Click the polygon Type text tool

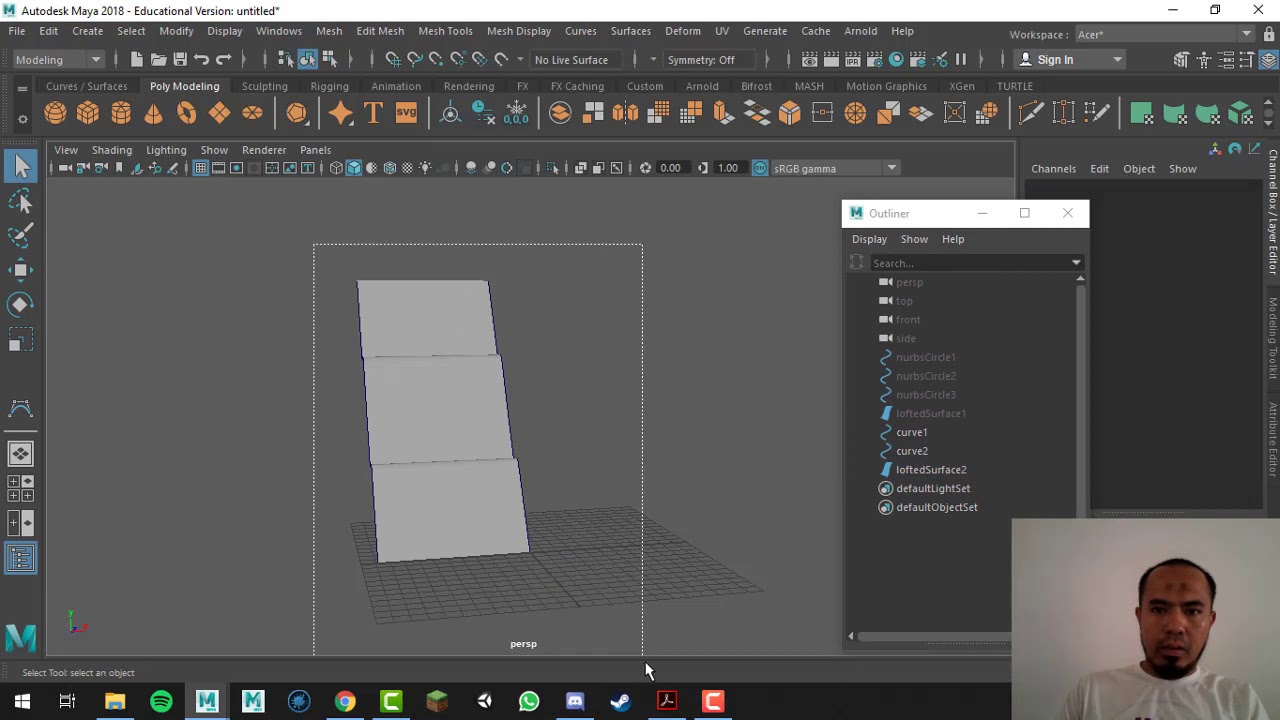[x=373, y=113]
